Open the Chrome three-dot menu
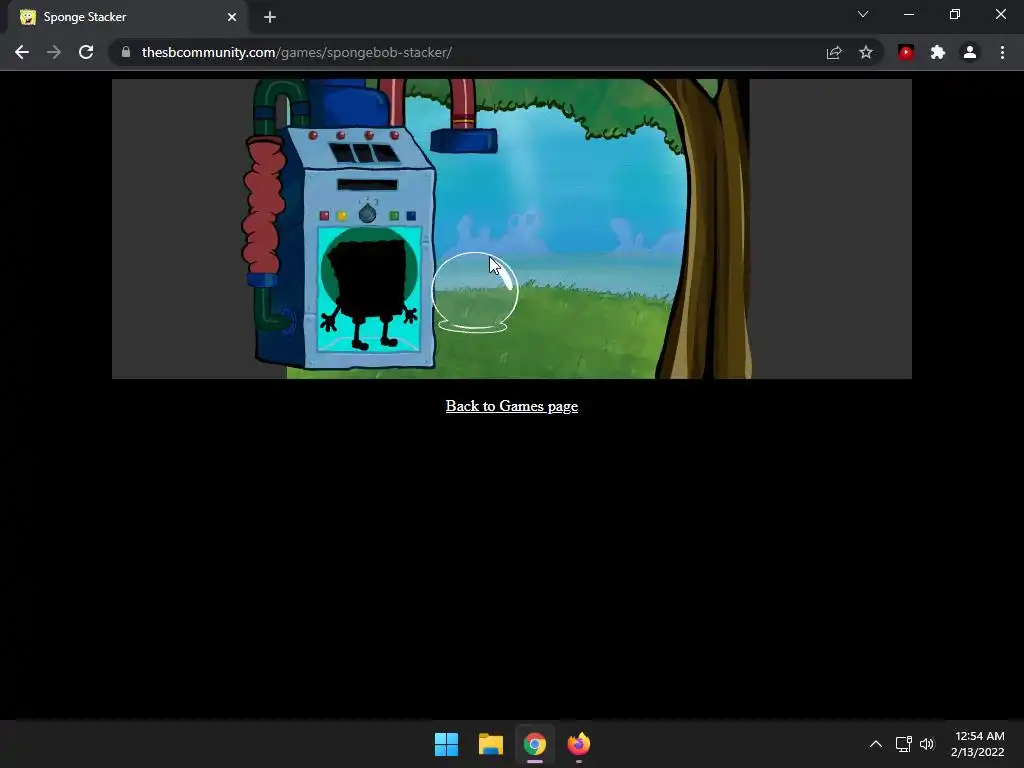Viewport: 1024px width, 768px height. coord(1002,52)
